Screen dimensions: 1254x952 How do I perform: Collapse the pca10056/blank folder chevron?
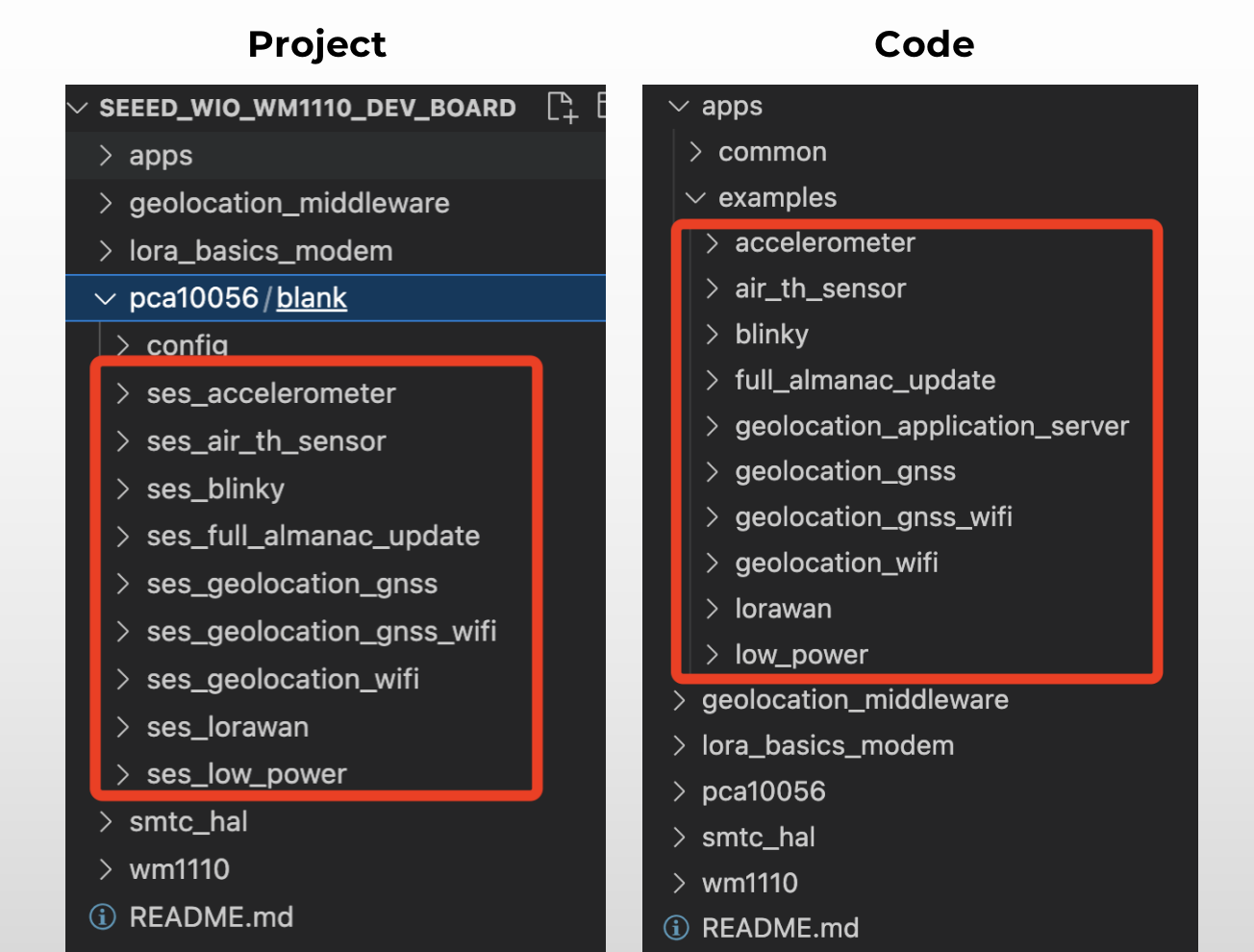pyautogui.click(x=106, y=299)
